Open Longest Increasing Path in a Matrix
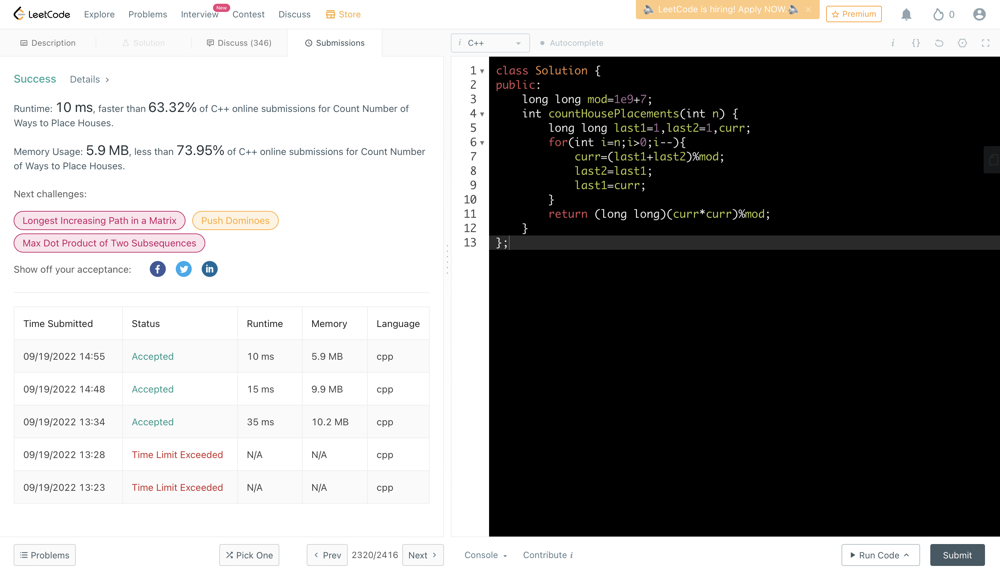 99,220
